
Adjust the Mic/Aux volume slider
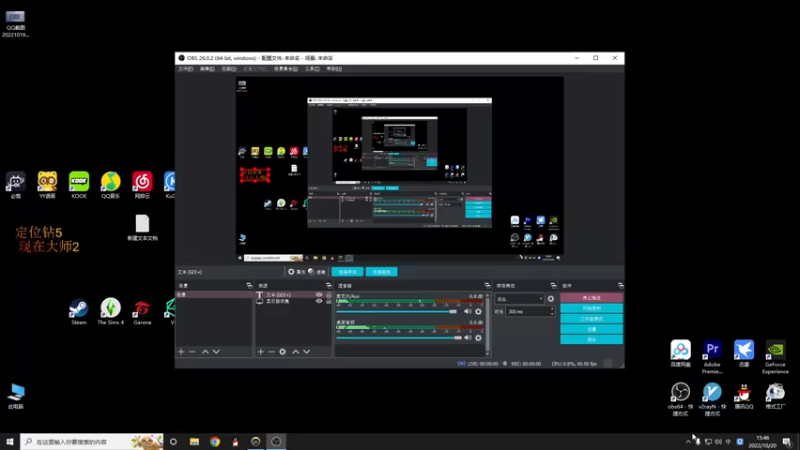coord(397,311)
